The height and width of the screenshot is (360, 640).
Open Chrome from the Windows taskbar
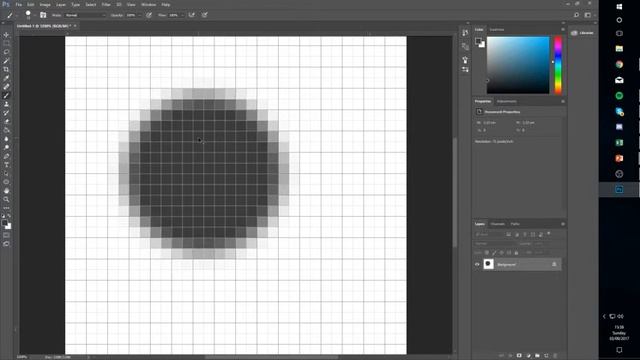point(619,64)
